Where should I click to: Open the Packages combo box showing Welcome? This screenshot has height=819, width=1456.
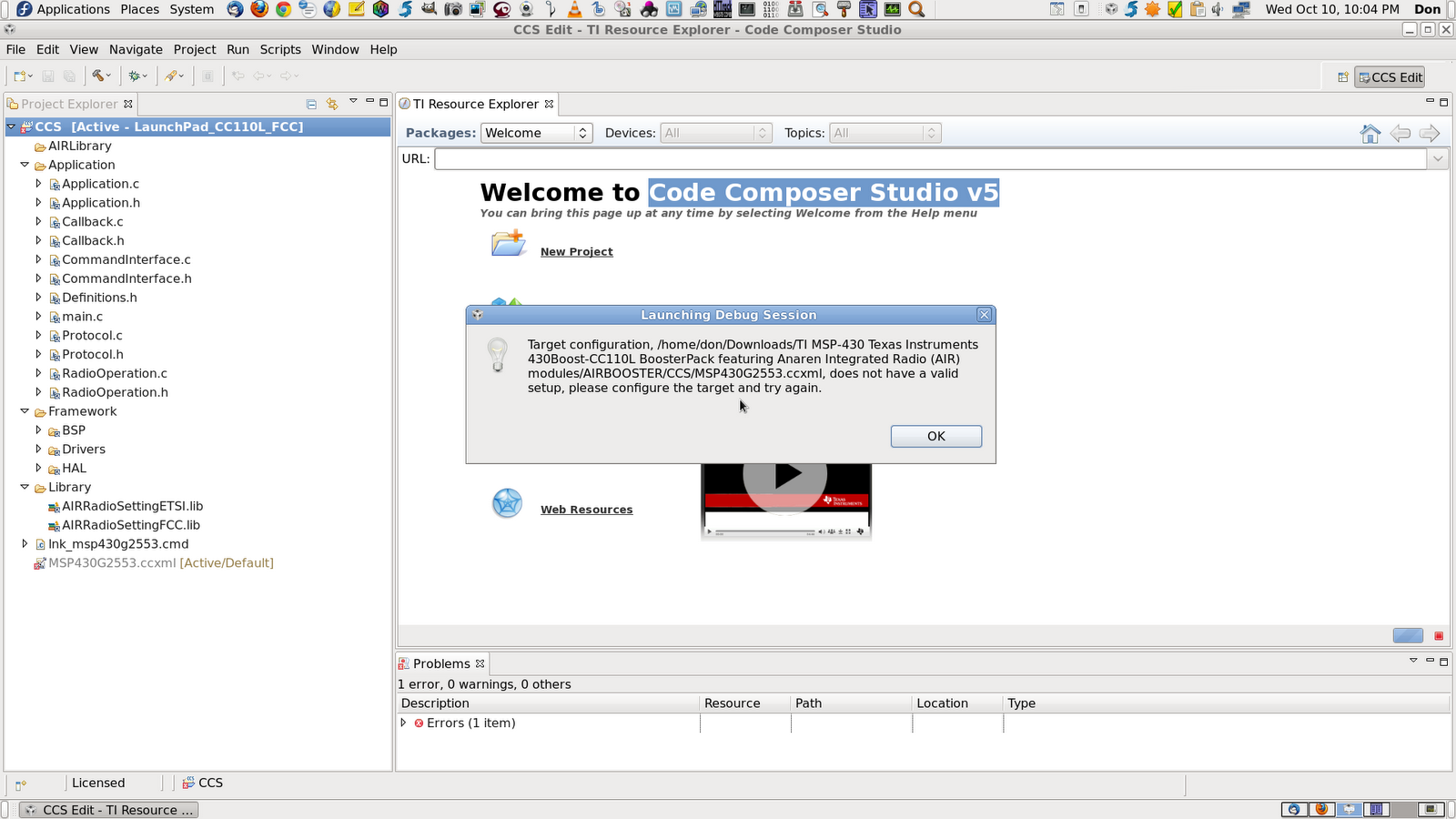537,133
